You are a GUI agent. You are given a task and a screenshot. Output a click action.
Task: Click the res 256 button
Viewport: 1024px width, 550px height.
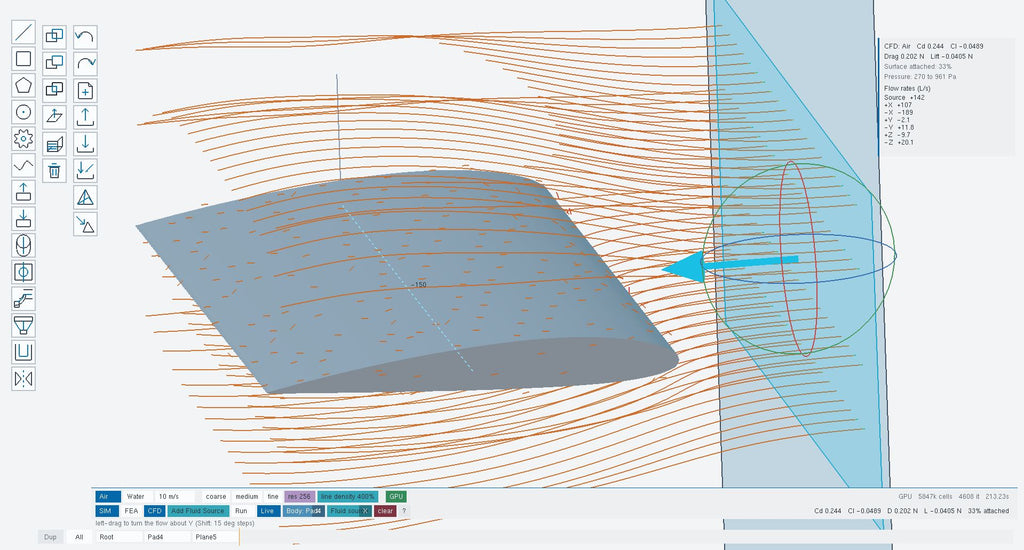click(x=300, y=496)
